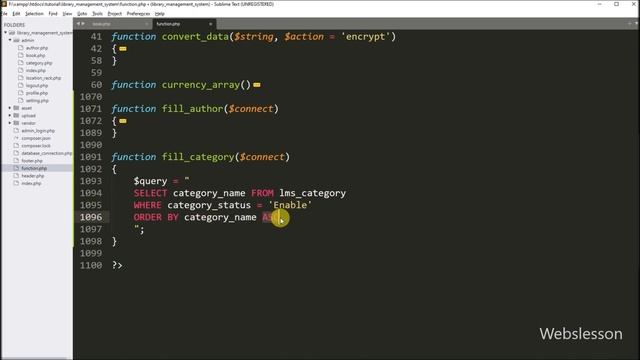The height and width of the screenshot is (360, 640).
Task: Open setting.php in the sidebar
Action: (x=37, y=100)
